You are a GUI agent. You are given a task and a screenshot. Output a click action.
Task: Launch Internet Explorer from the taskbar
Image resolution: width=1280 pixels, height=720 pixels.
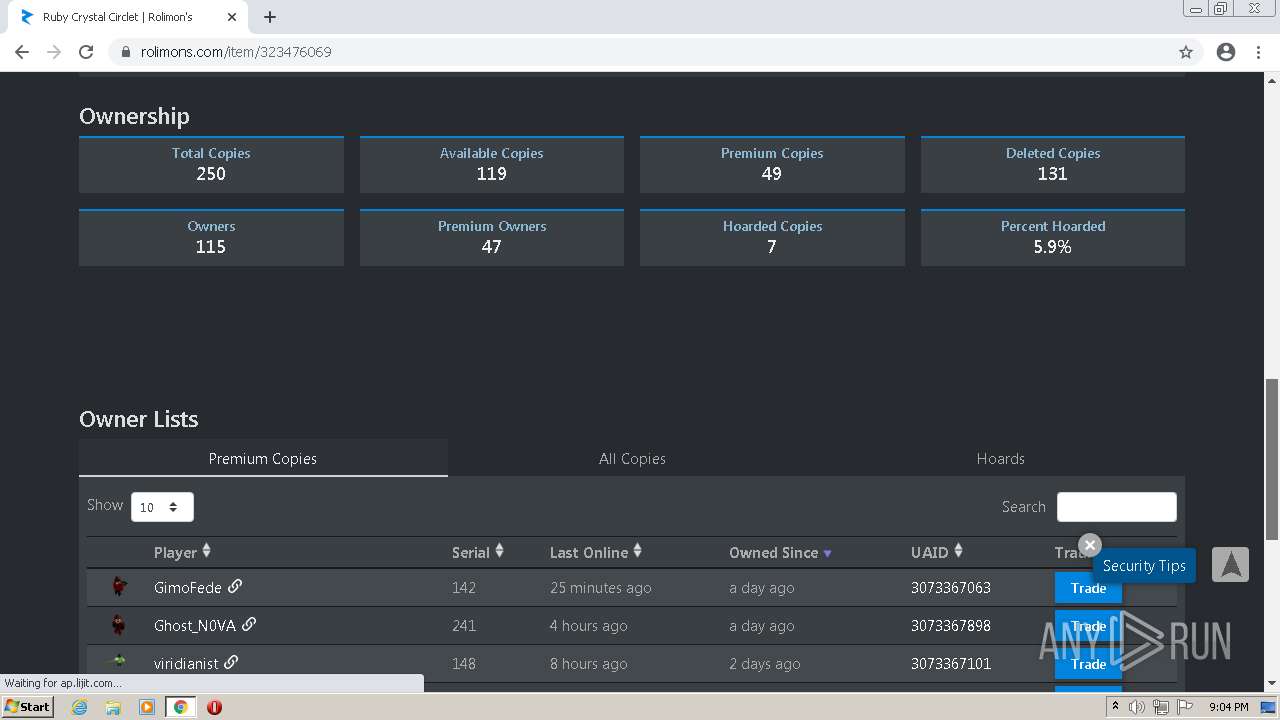(x=80, y=707)
